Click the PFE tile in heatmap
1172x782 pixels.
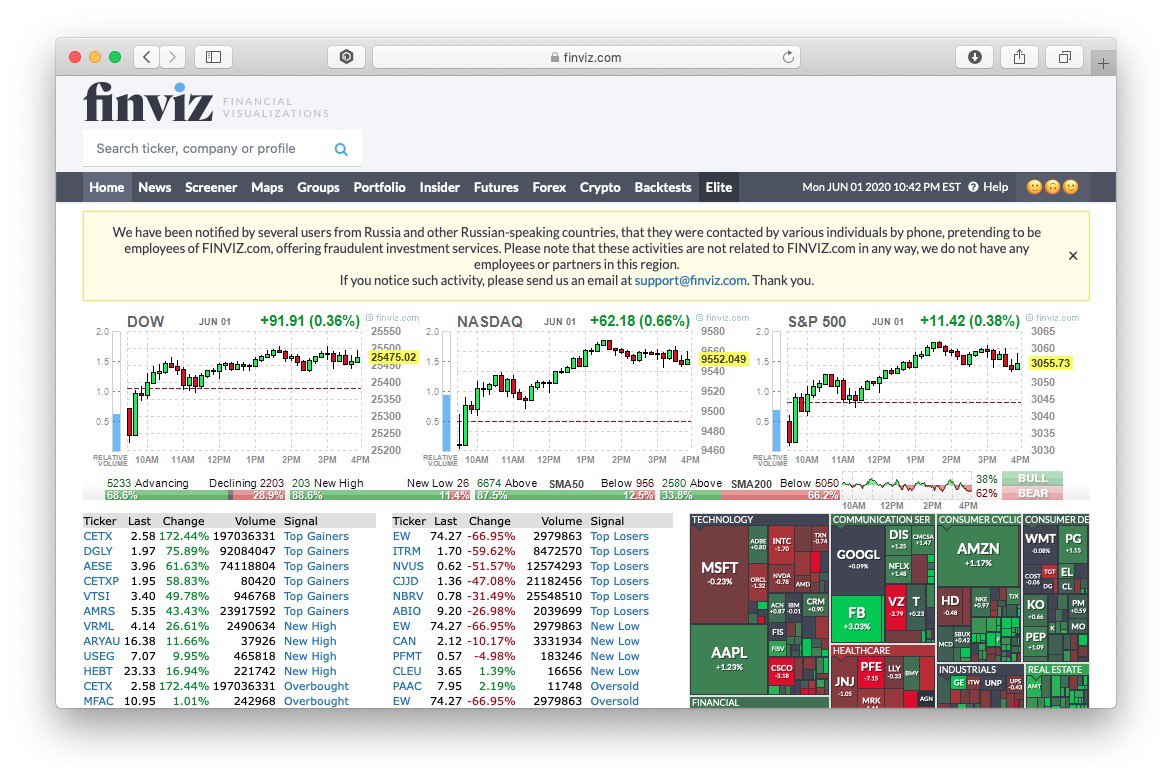point(871,671)
